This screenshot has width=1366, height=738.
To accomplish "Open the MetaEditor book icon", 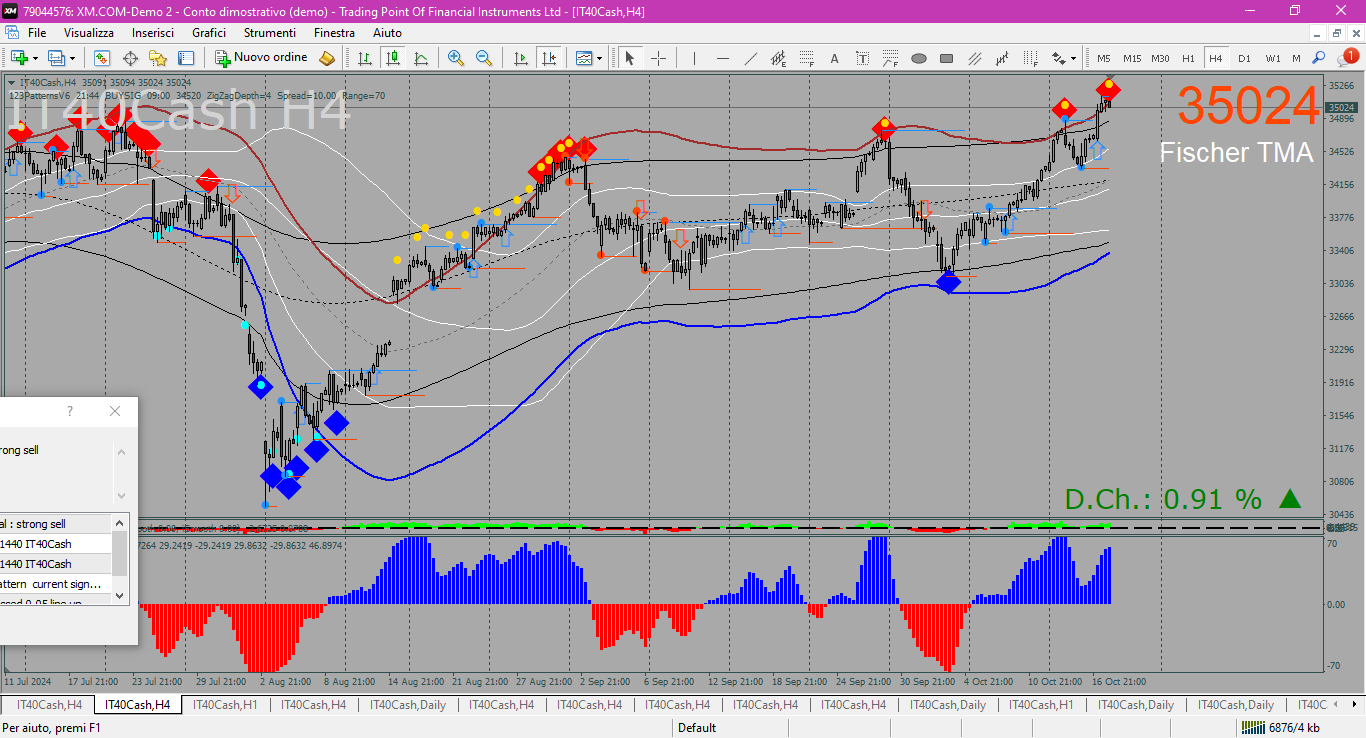I will [327, 58].
